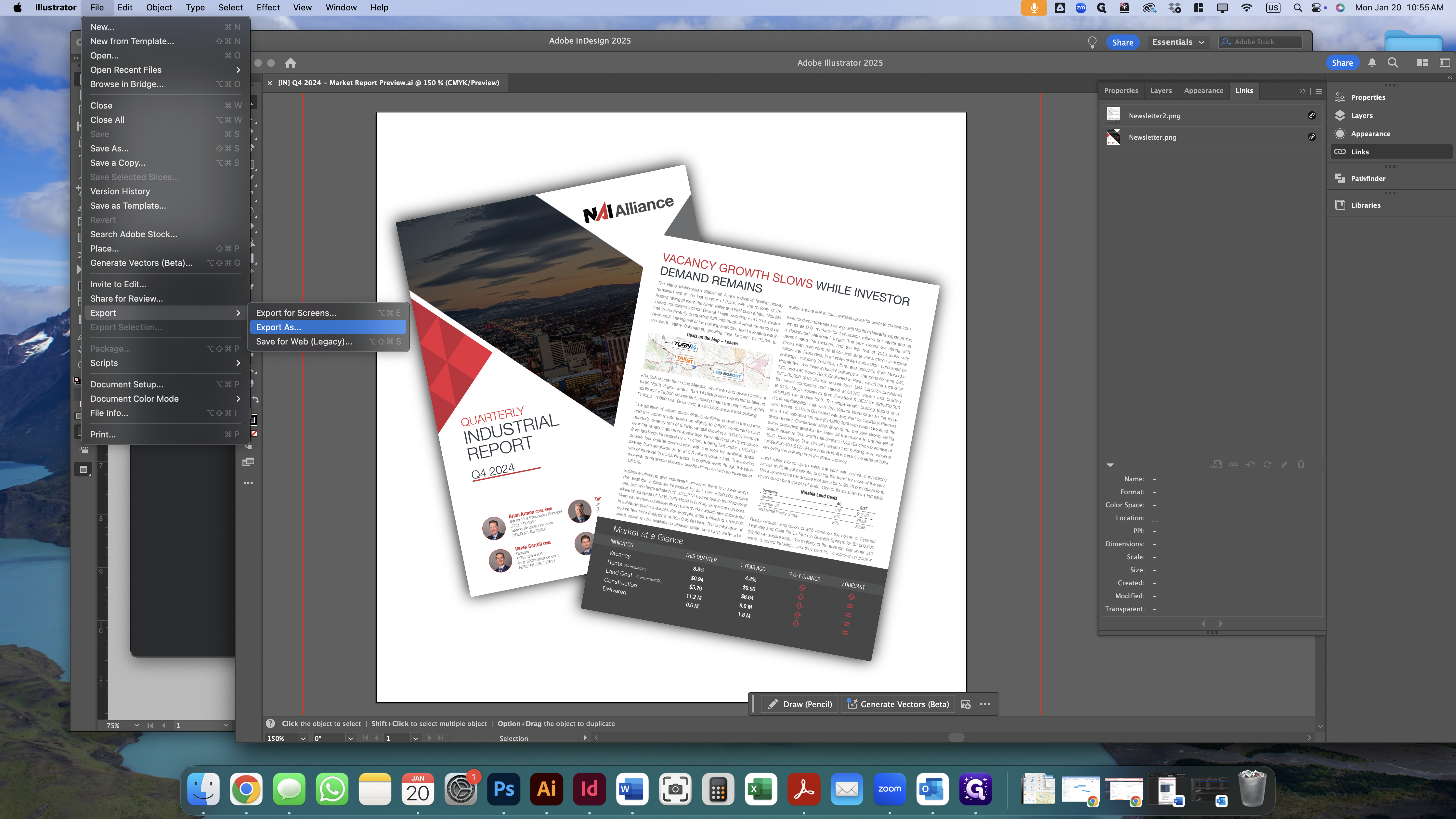Screen dimensions: 1456x819
Task: Click the Relink icon in Links panel
Action: click(1234, 464)
